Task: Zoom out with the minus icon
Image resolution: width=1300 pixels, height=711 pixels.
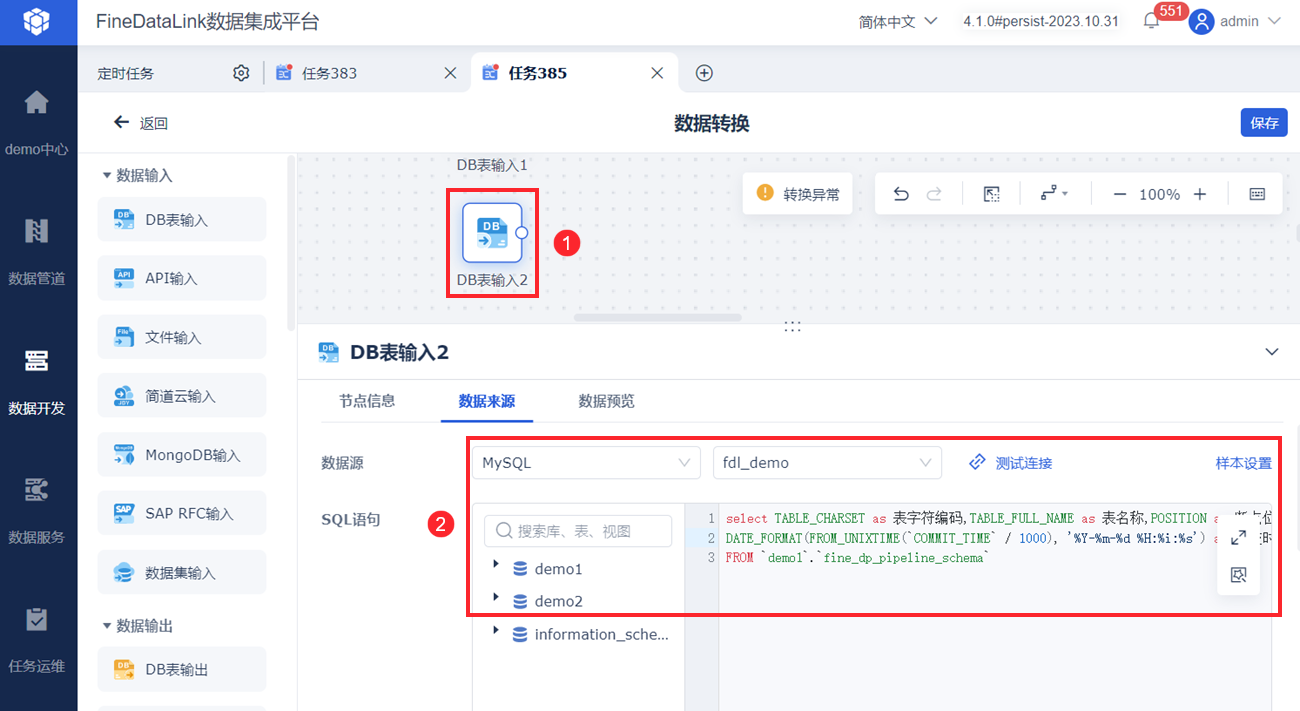Action: click(x=1120, y=194)
